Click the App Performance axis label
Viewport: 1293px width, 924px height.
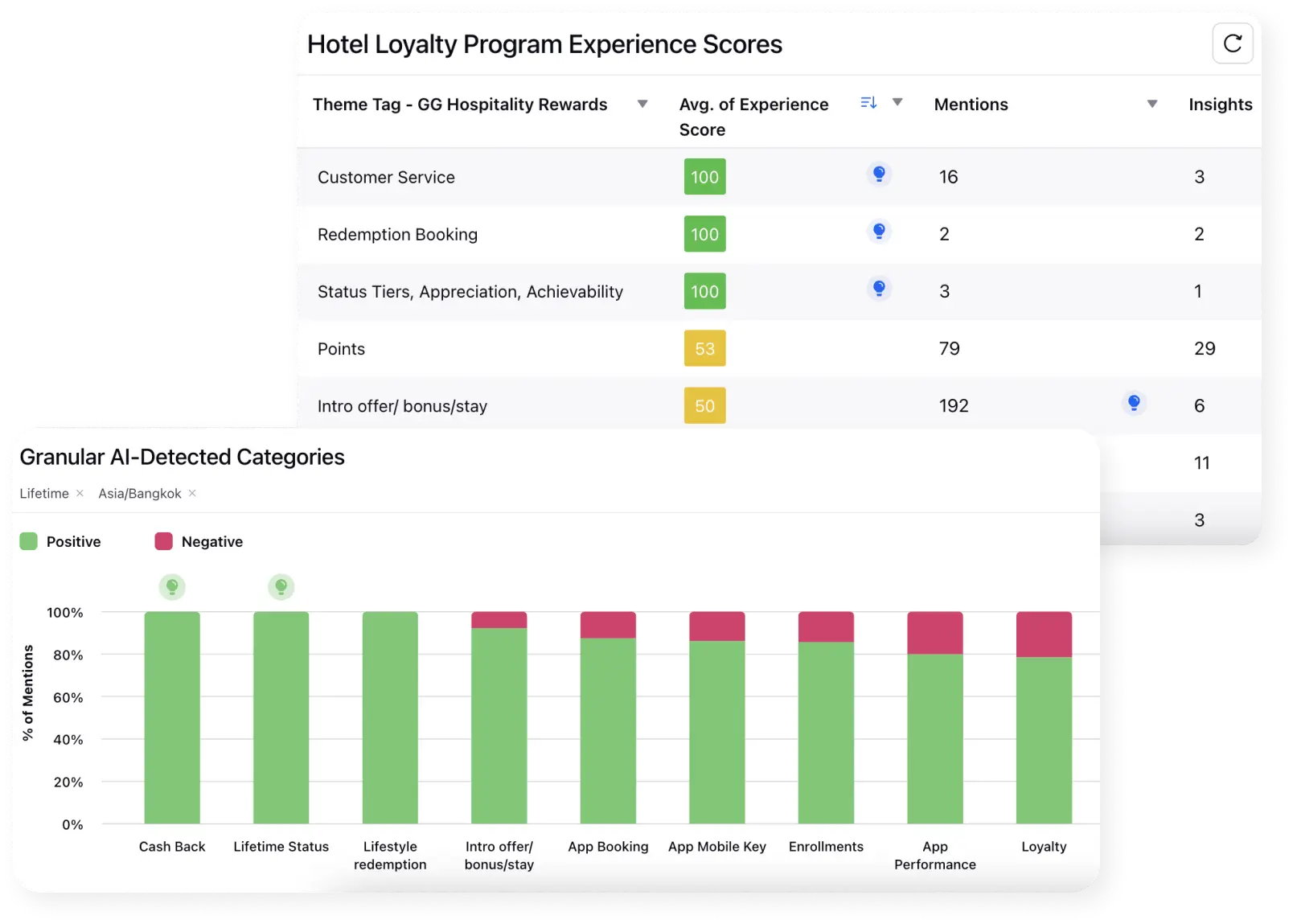935,856
